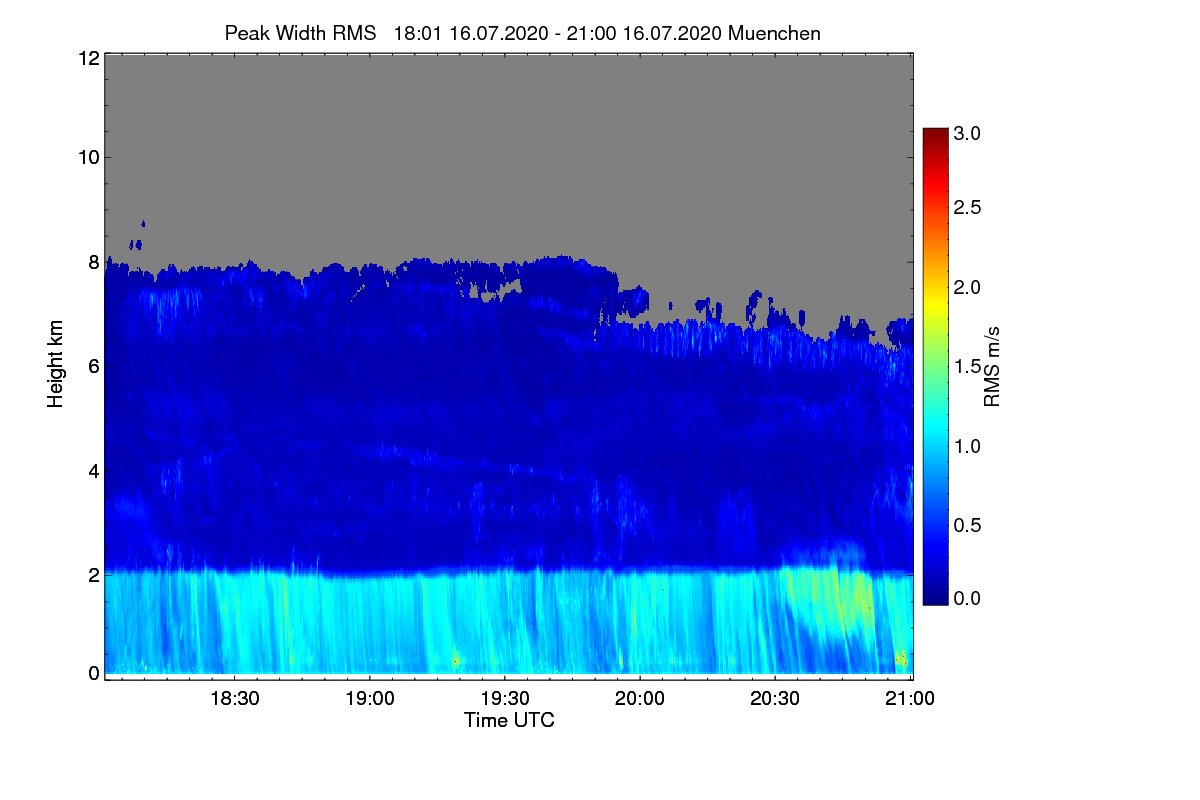This screenshot has height=800, width=1200.
Task: Click the colorbar value 1.0
Action: (967, 445)
